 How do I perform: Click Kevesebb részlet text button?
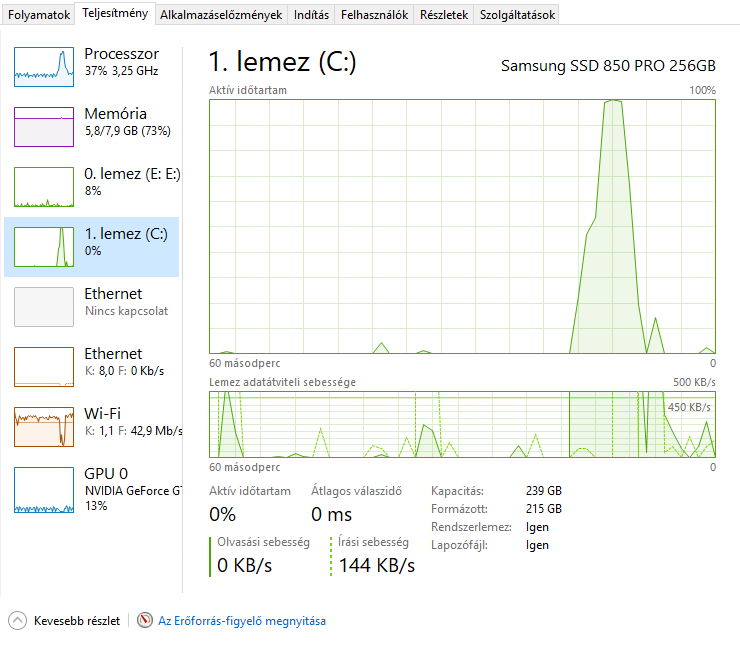click(77, 621)
